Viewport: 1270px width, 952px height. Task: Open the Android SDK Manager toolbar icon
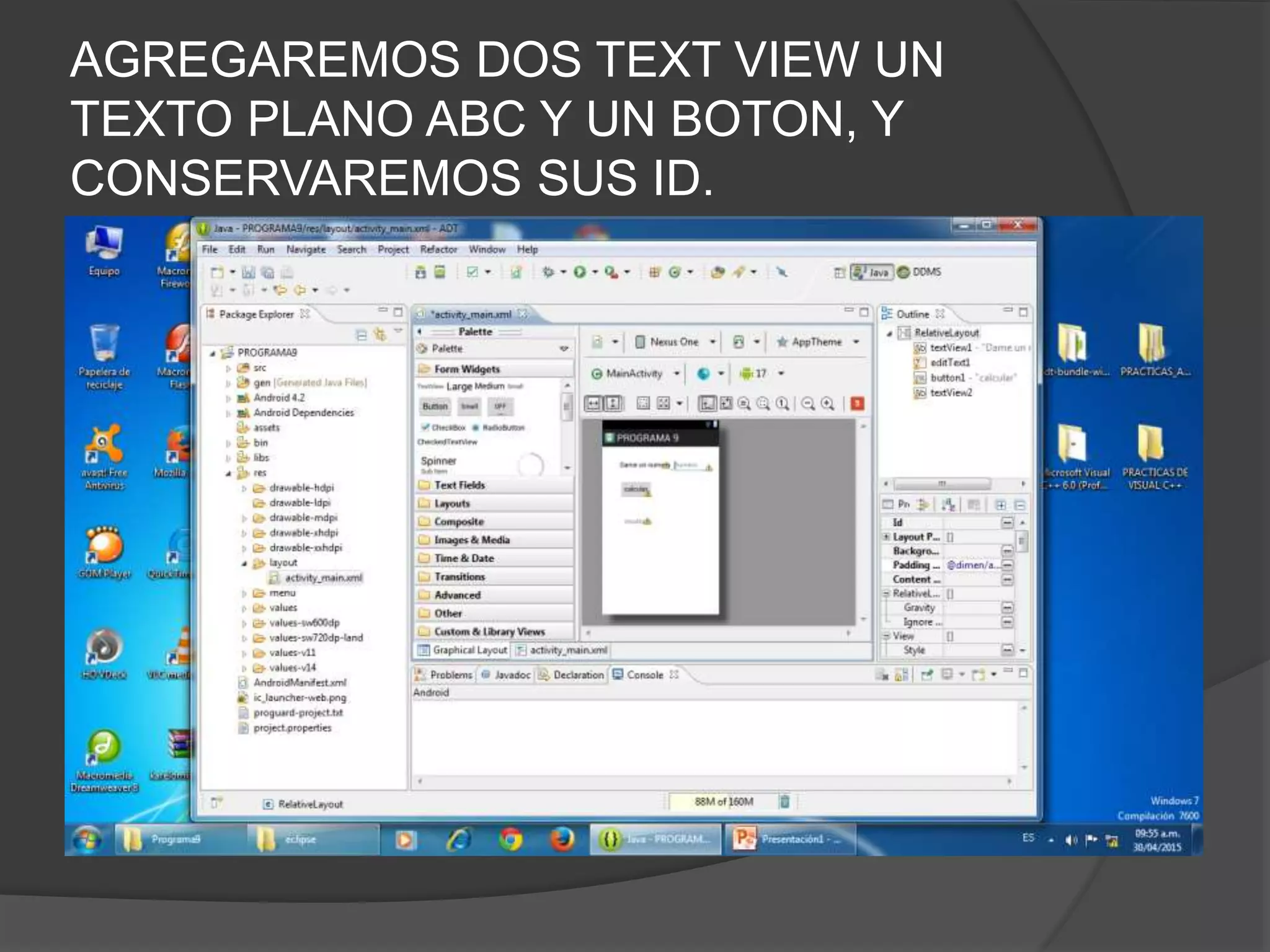click(420, 272)
